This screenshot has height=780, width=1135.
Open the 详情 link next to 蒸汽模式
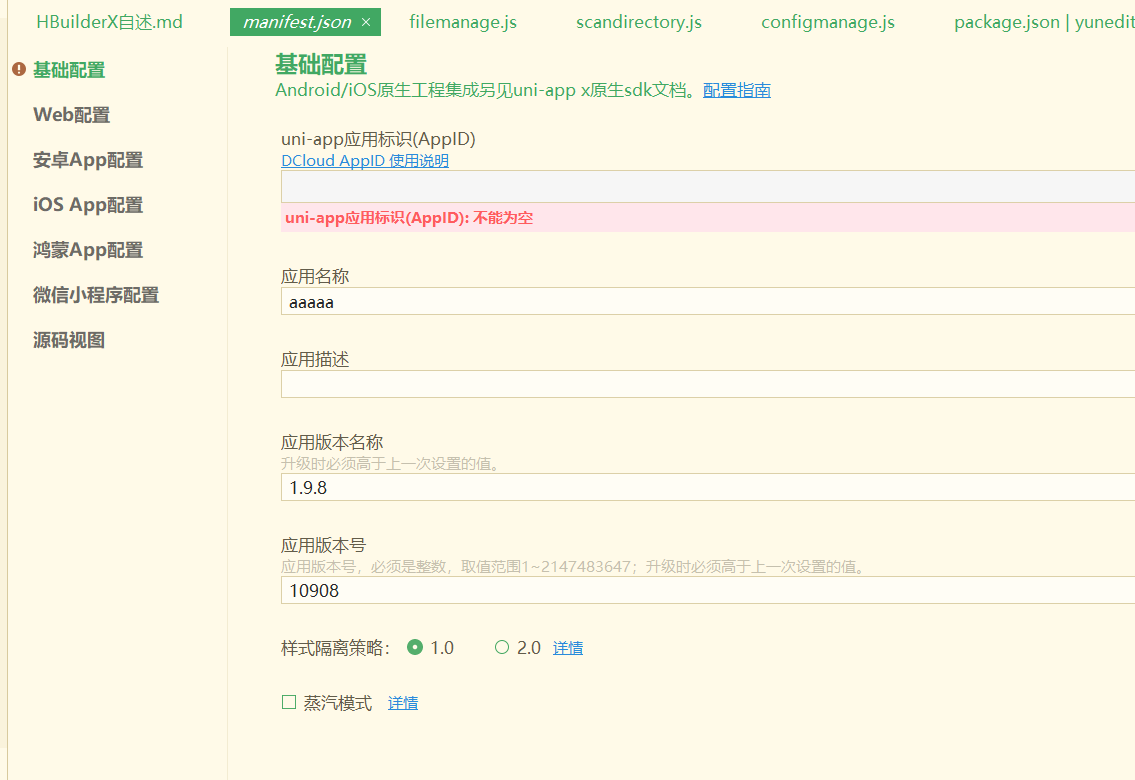(x=402, y=703)
